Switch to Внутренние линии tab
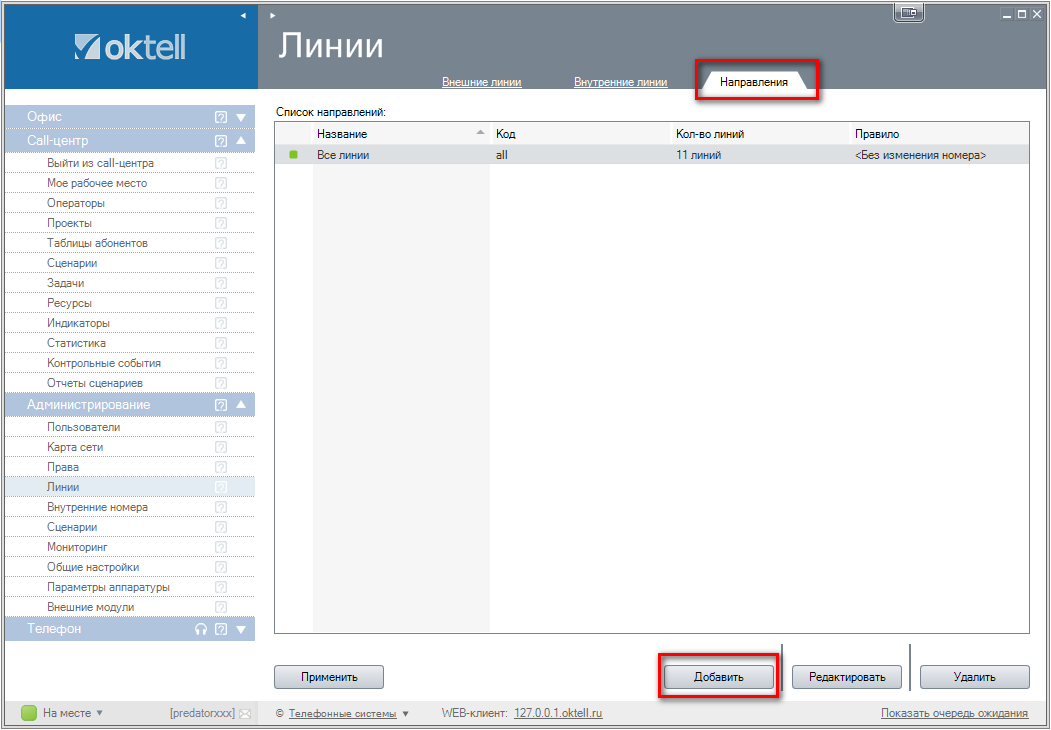1051x730 pixels. (x=620, y=82)
